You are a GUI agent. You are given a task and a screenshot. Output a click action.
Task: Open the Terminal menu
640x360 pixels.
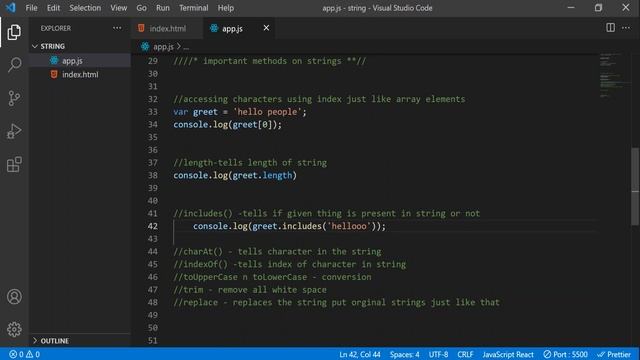(193, 8)
